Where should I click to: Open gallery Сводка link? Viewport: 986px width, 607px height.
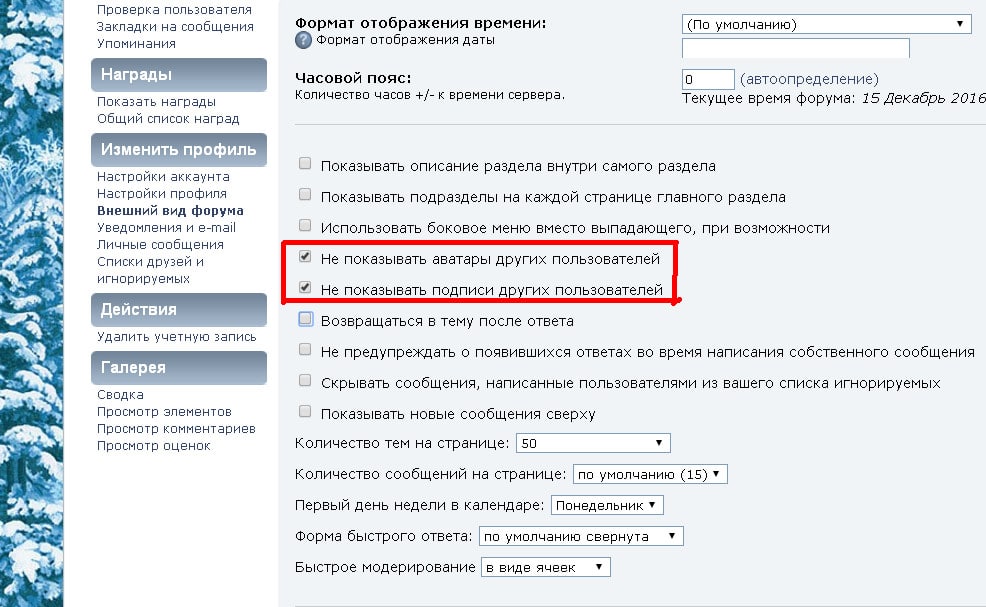pyautogui.click(x=120, y=394)
